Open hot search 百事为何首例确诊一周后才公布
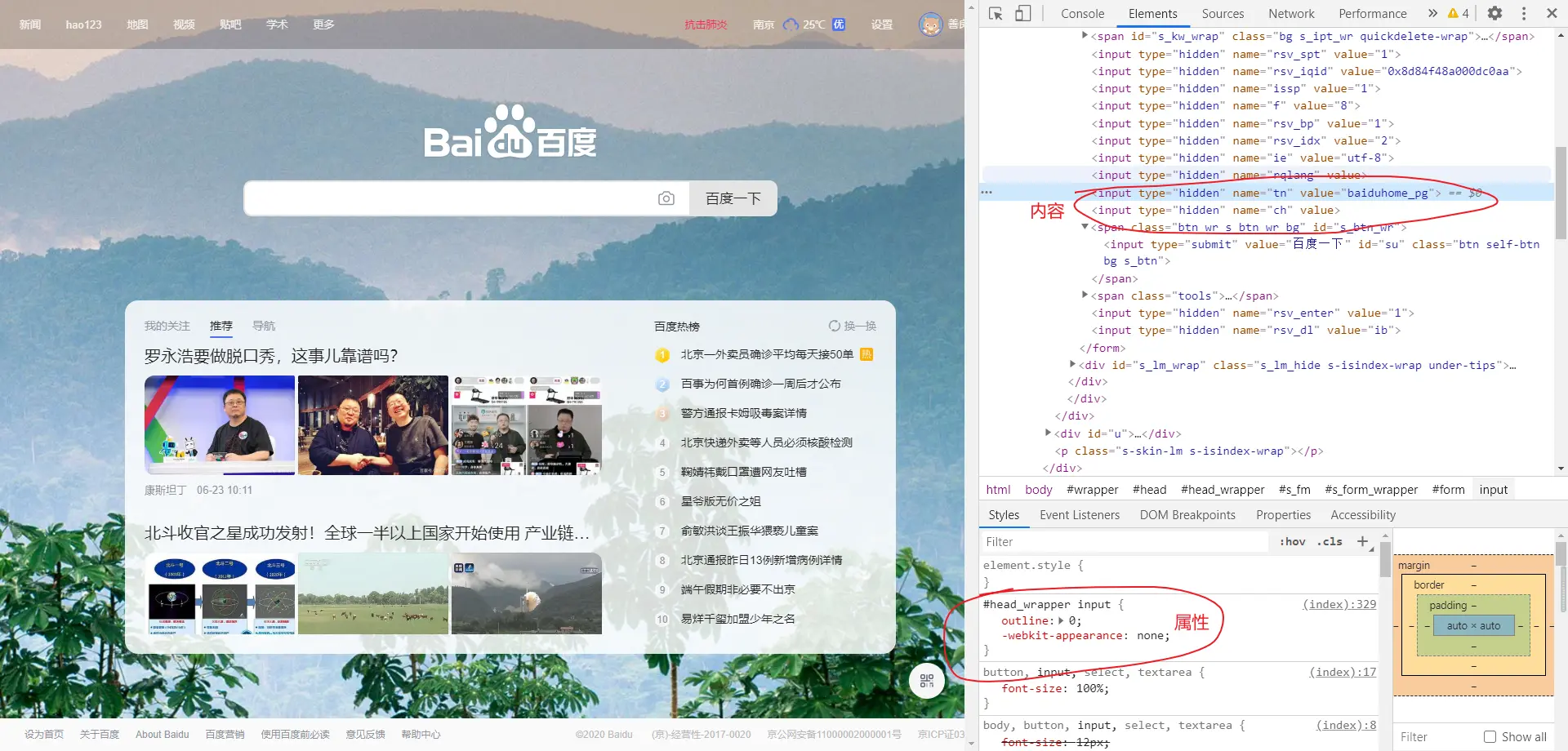The width and height of the screenshot is (1568, 751). tap(760, 384)
